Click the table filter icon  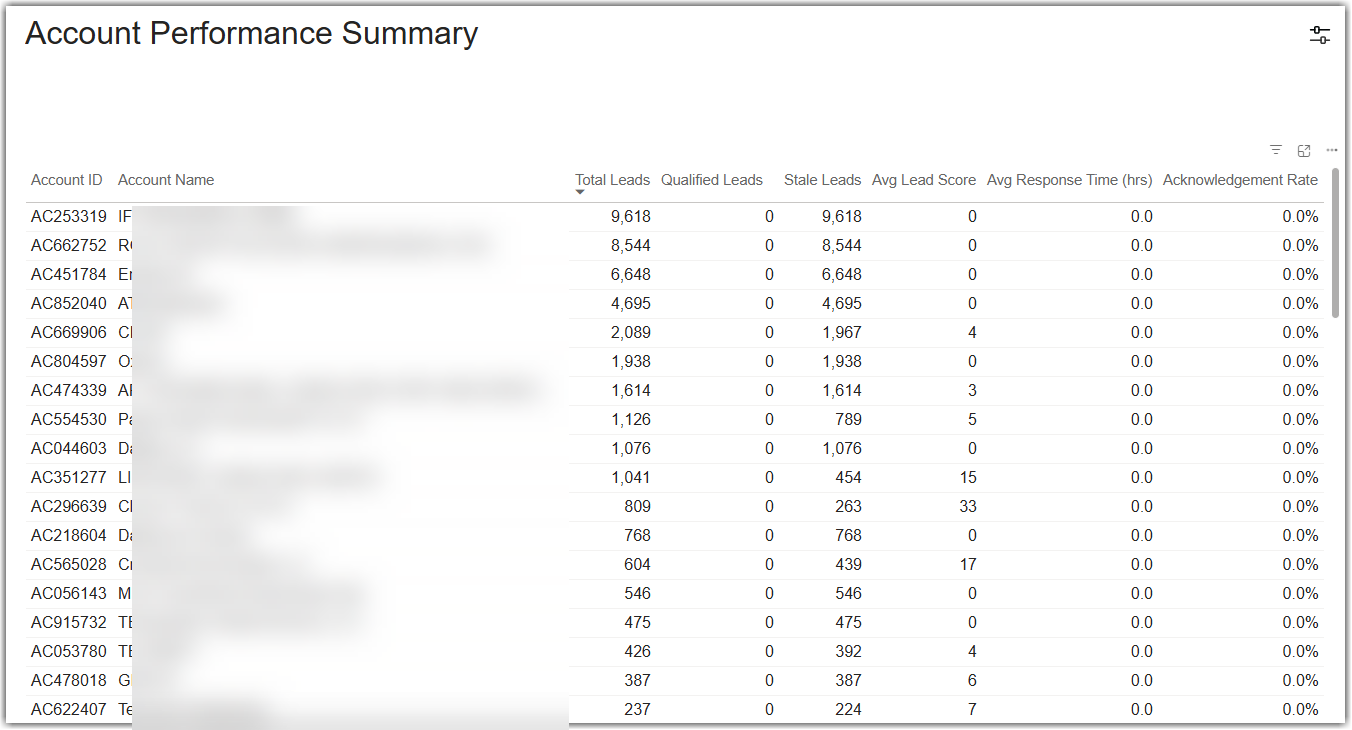1276,150
